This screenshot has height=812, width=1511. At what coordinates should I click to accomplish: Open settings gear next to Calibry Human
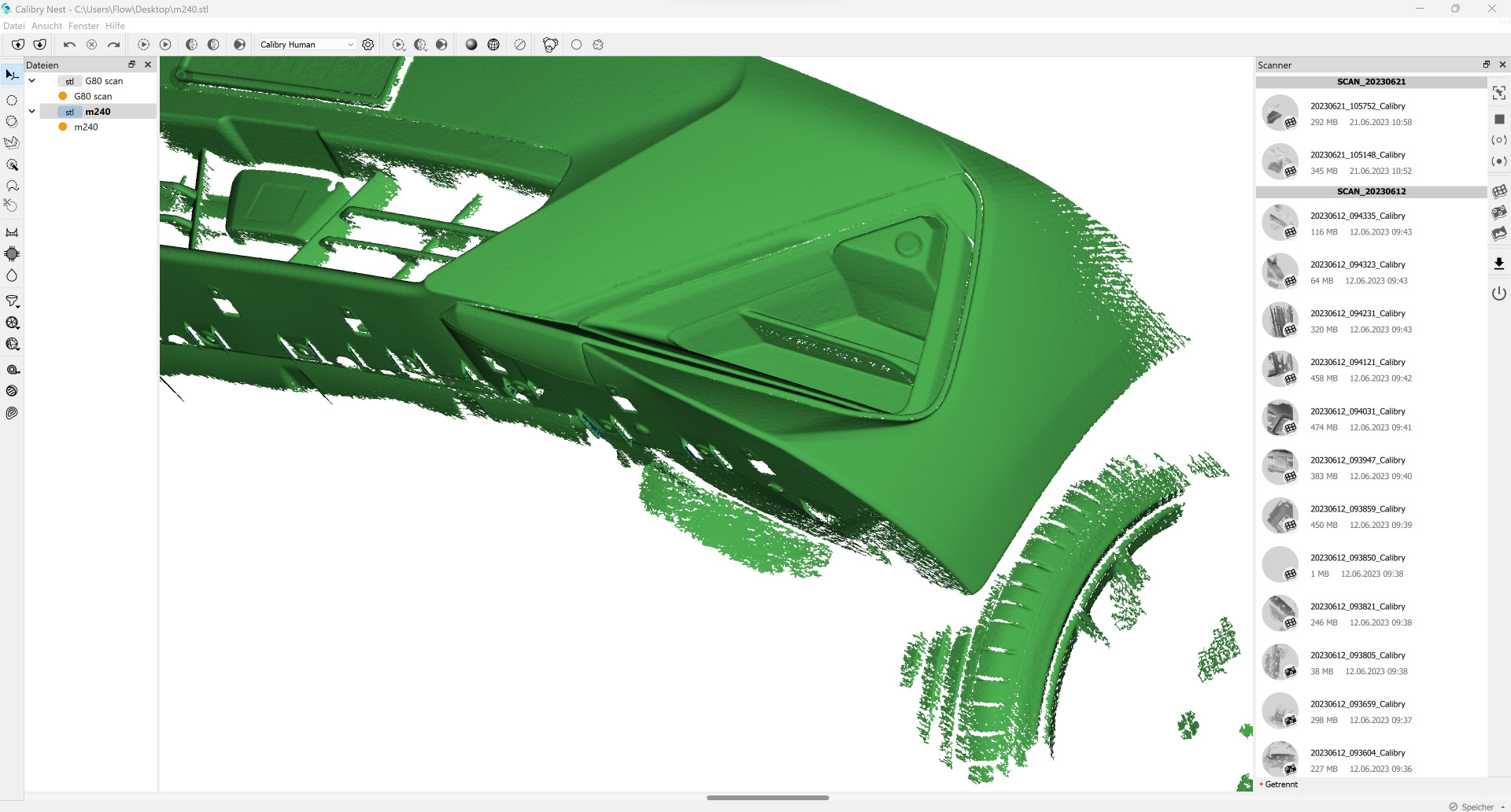point(368,45)
